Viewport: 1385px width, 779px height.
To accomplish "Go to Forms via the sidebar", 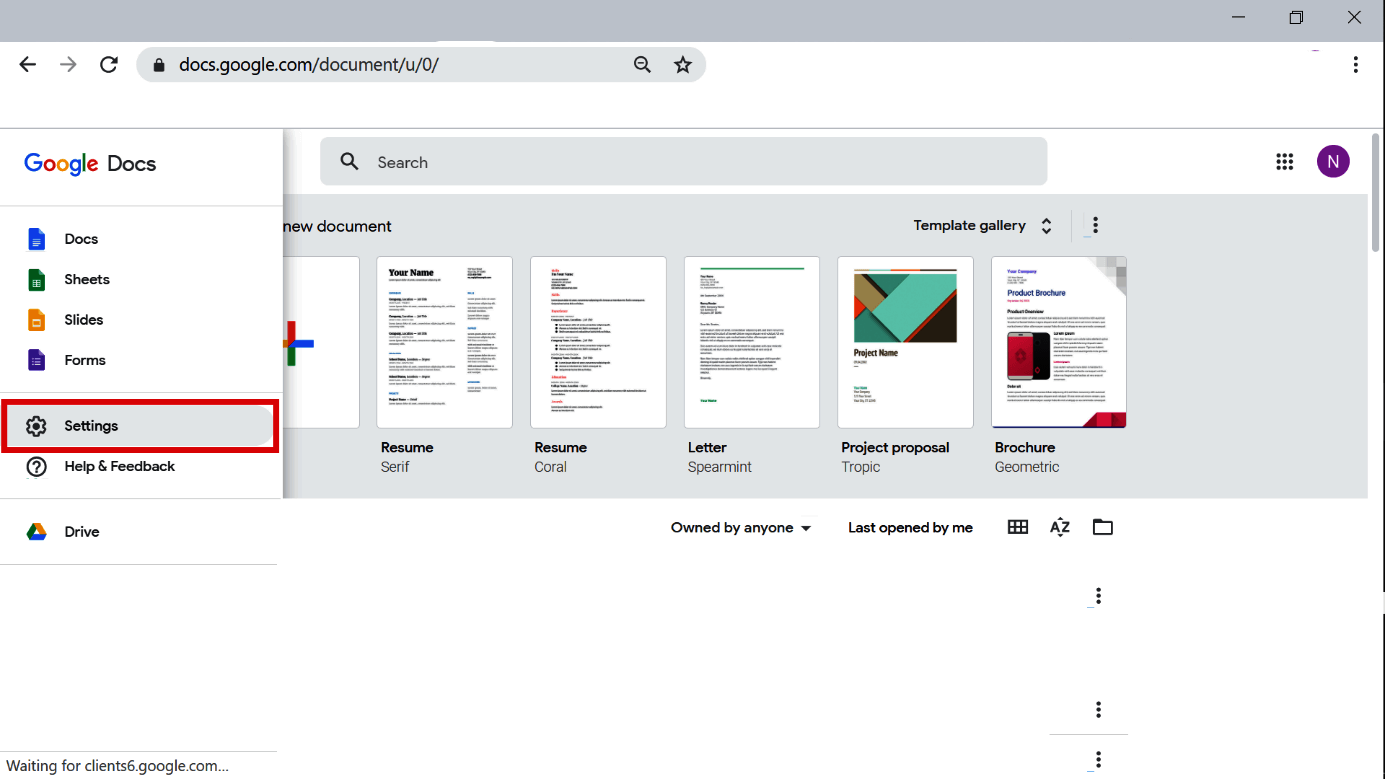I will [85, 360].
